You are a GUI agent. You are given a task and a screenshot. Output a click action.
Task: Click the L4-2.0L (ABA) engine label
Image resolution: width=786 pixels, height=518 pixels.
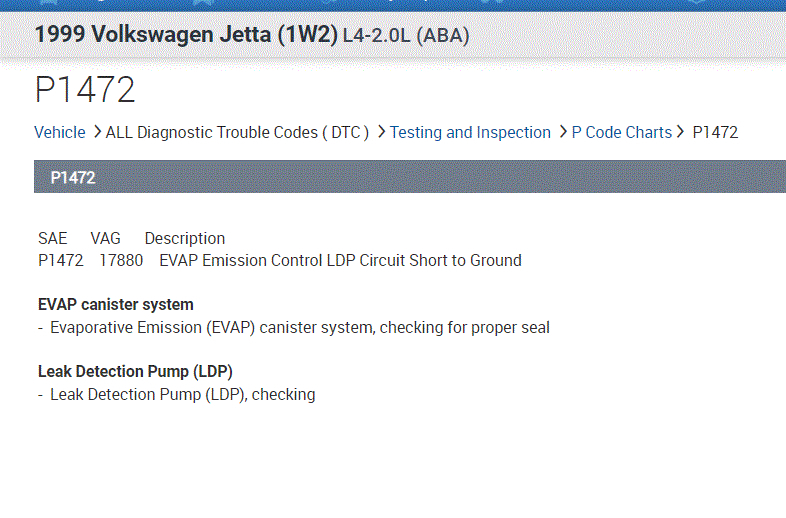[x=405, y=36]
